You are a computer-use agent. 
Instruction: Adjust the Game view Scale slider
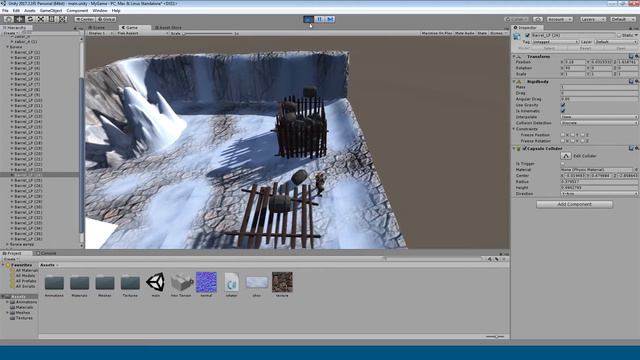coord(208,33)
